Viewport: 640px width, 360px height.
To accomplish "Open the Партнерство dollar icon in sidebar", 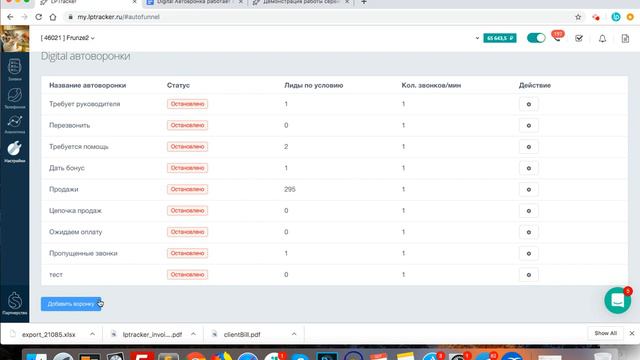I will pos(15,303).
